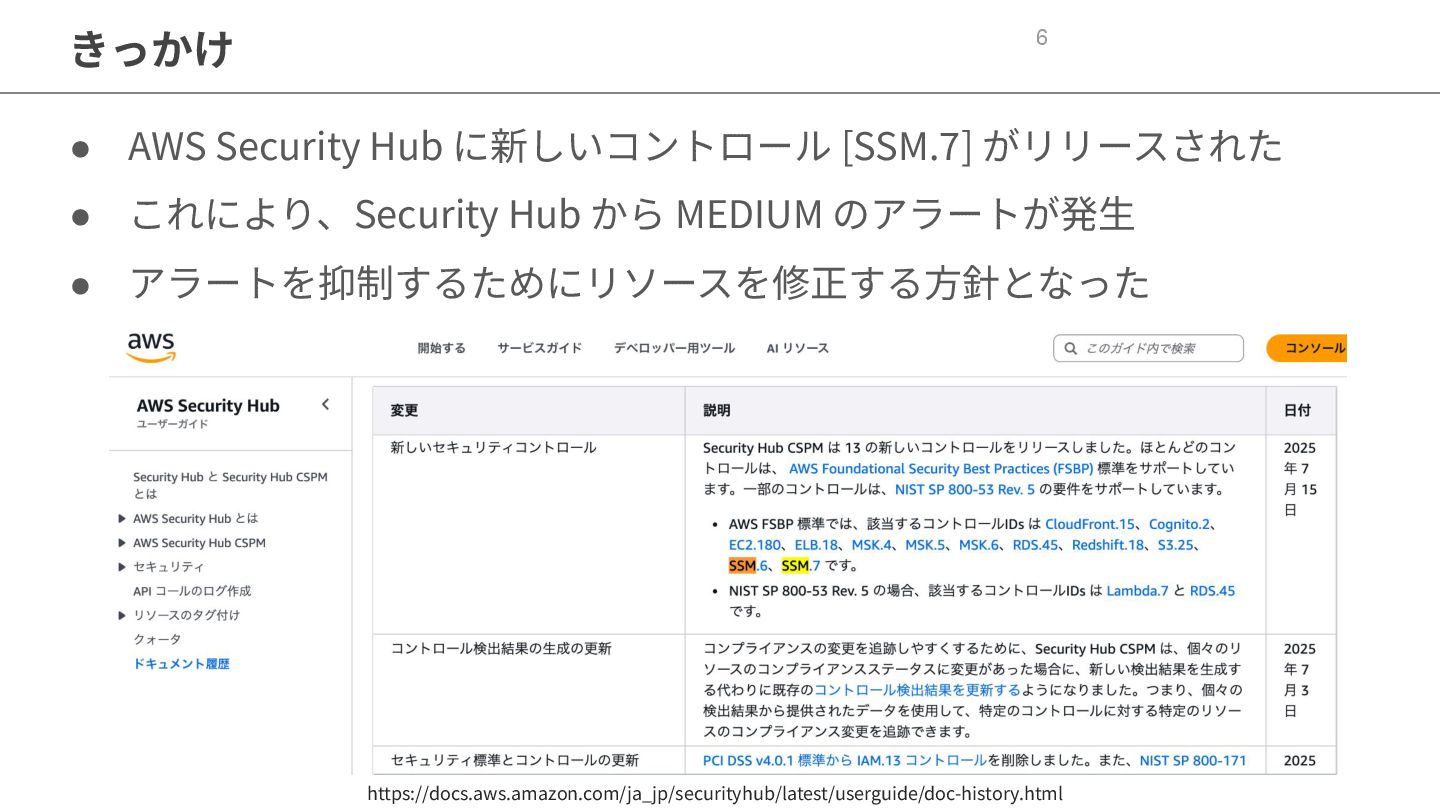
Task: Expand the 'セキュリティ' tree item
Action: coord(122,567)
